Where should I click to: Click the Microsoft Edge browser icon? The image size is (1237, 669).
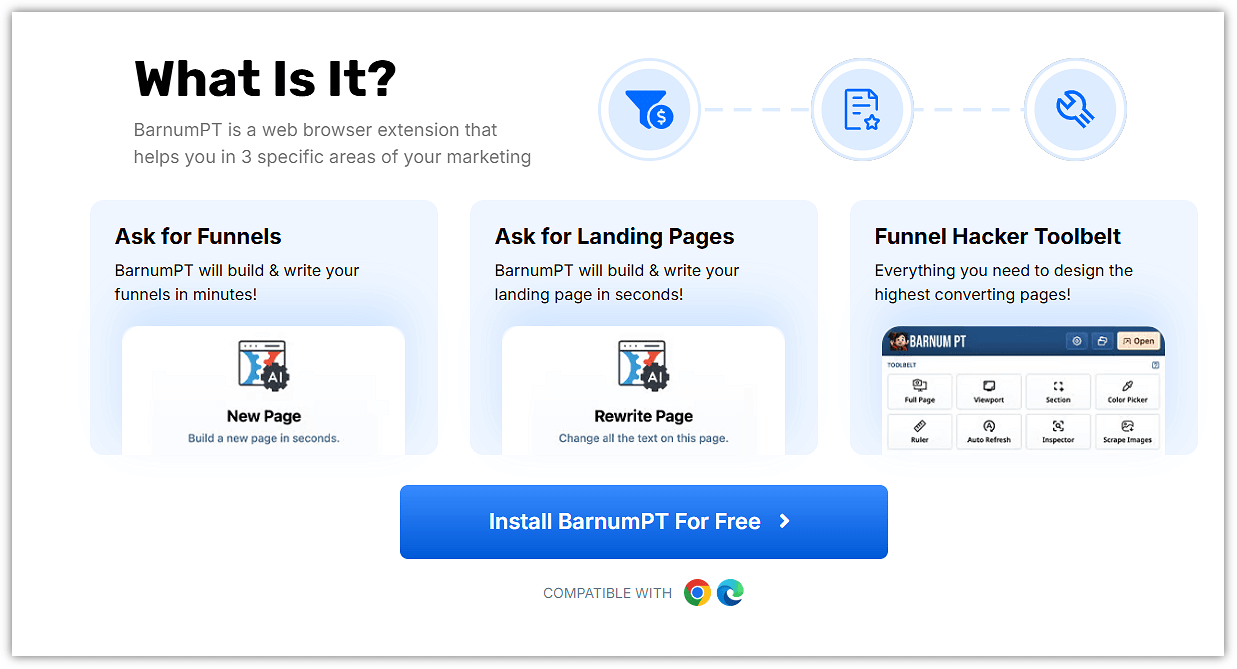click(730, 593)
